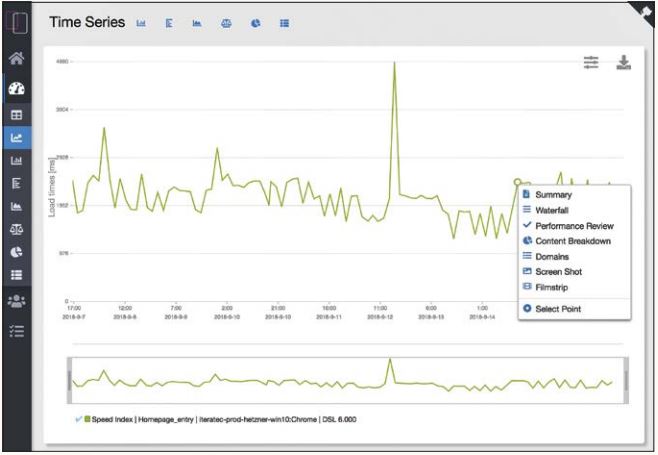This screenshot has height=455, width=658.
Task: Go to Home in the sidebar
Action: (x=16, y=59)
